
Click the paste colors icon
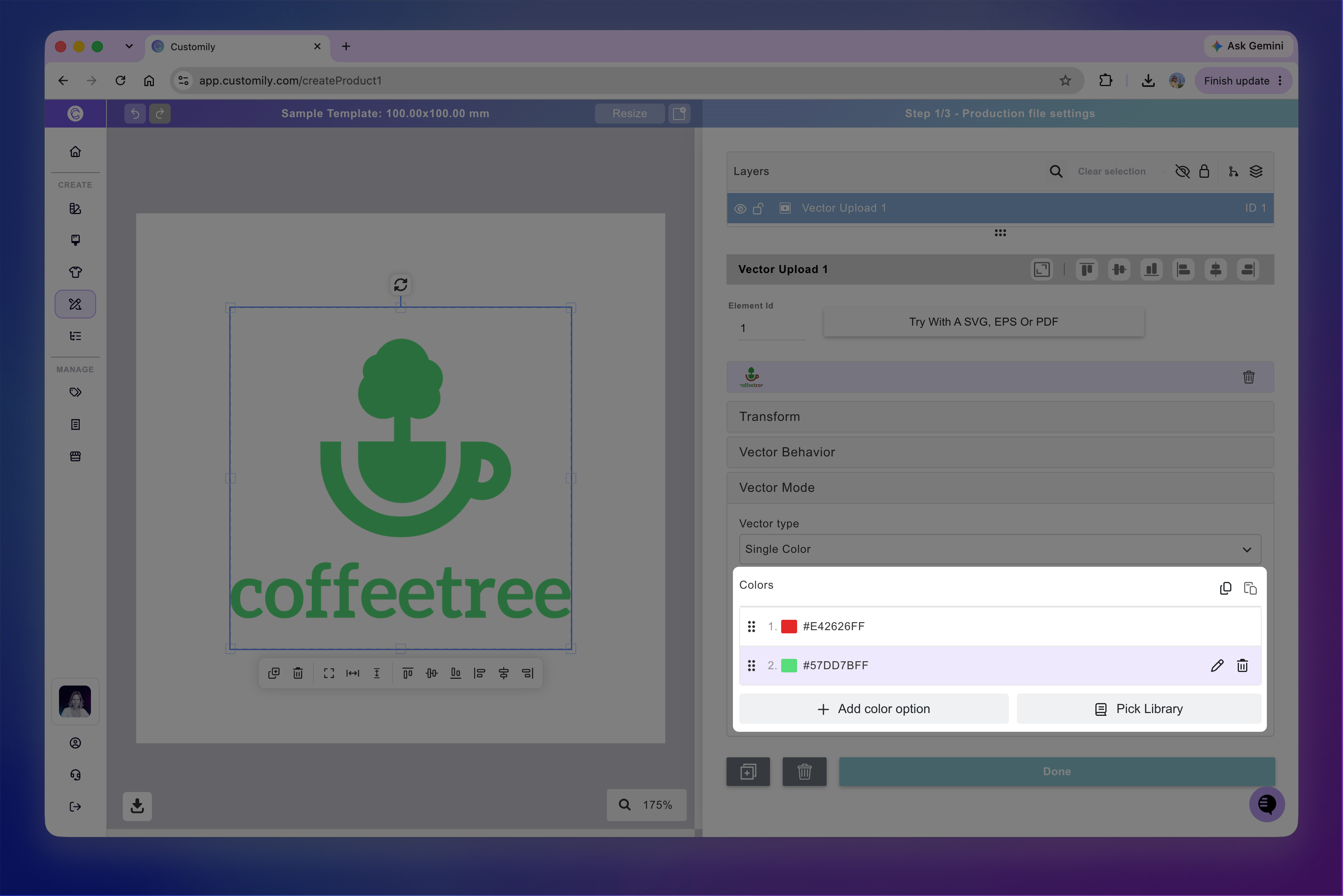point(1250,588)
